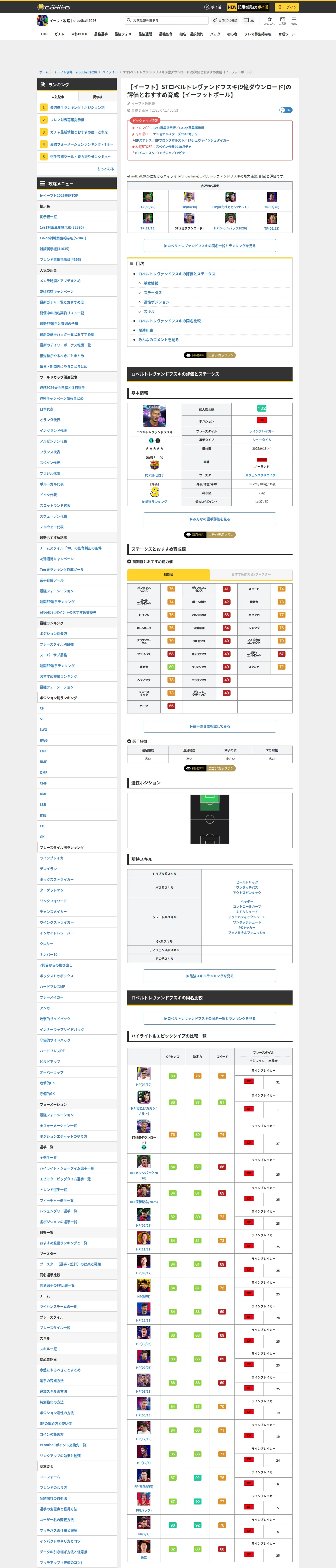
Task: Click the 最強スキルランキングを見る button
Action: tap(210, 976)
